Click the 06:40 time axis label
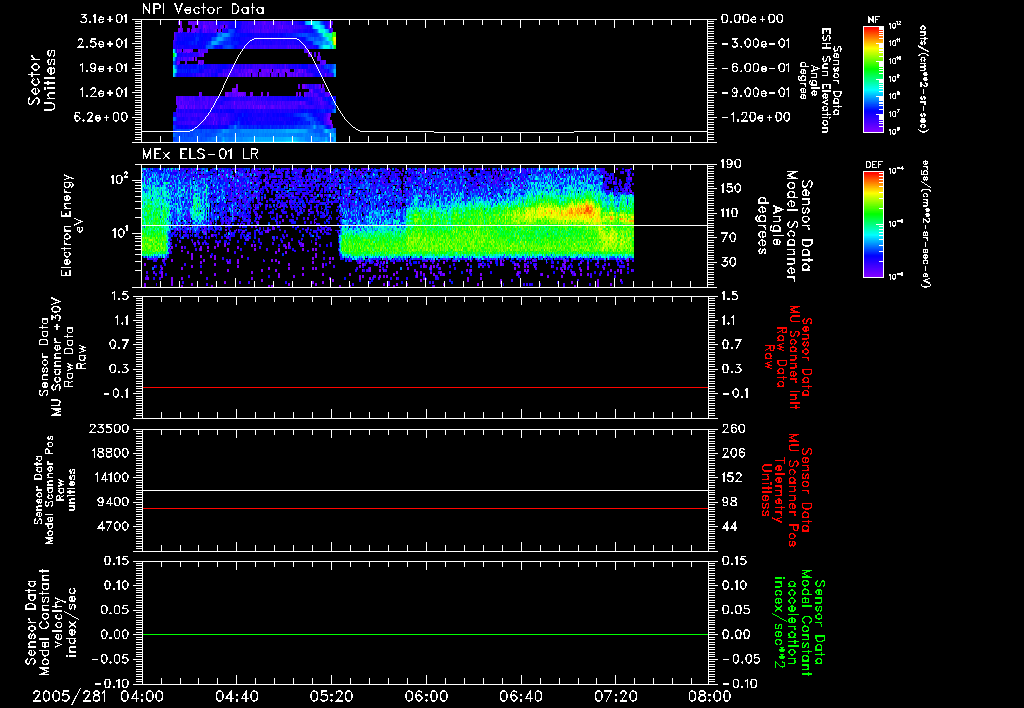Viewport: 1024px width, 708px height. click(520, 696)
